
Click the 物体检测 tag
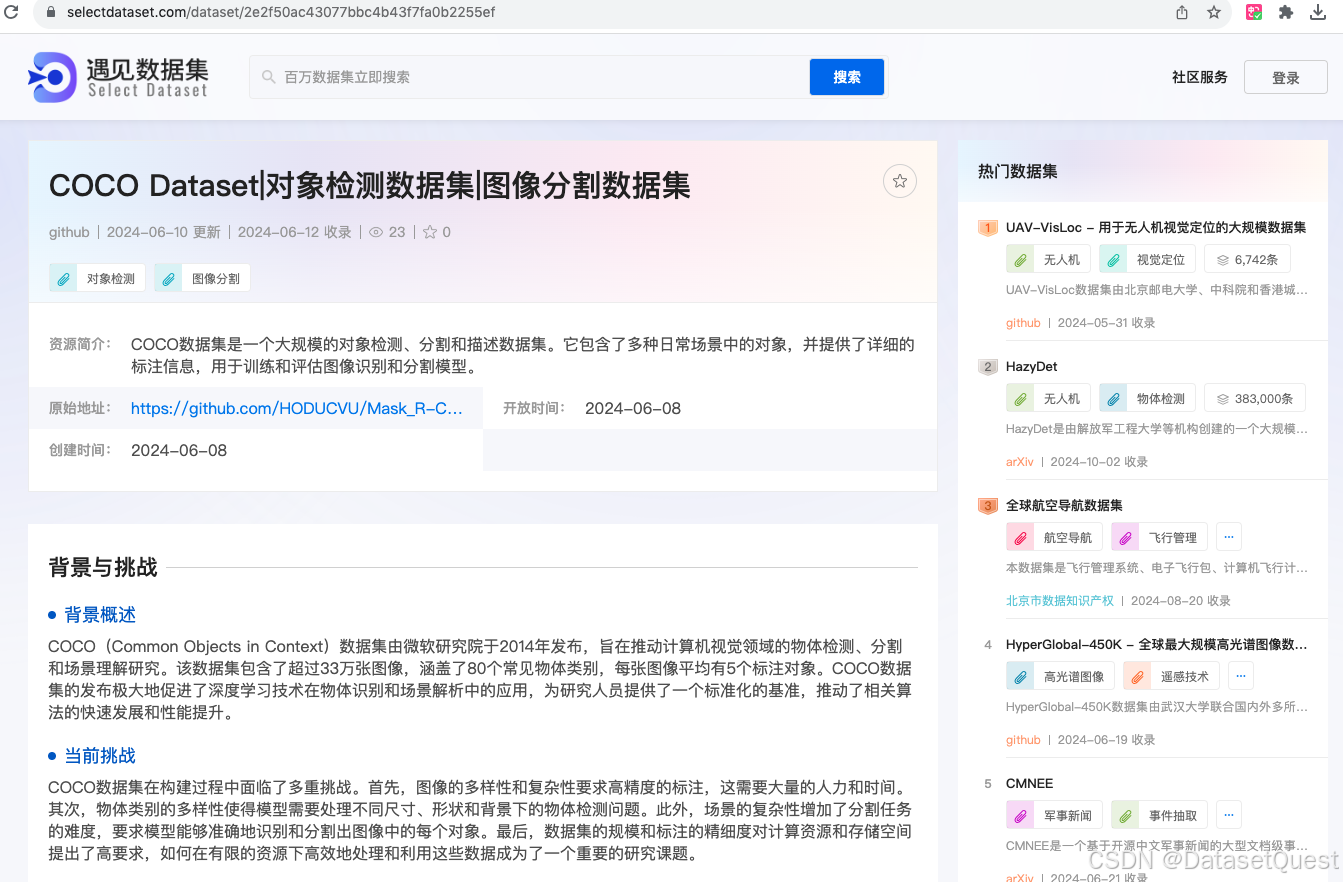coord(1148,398)
